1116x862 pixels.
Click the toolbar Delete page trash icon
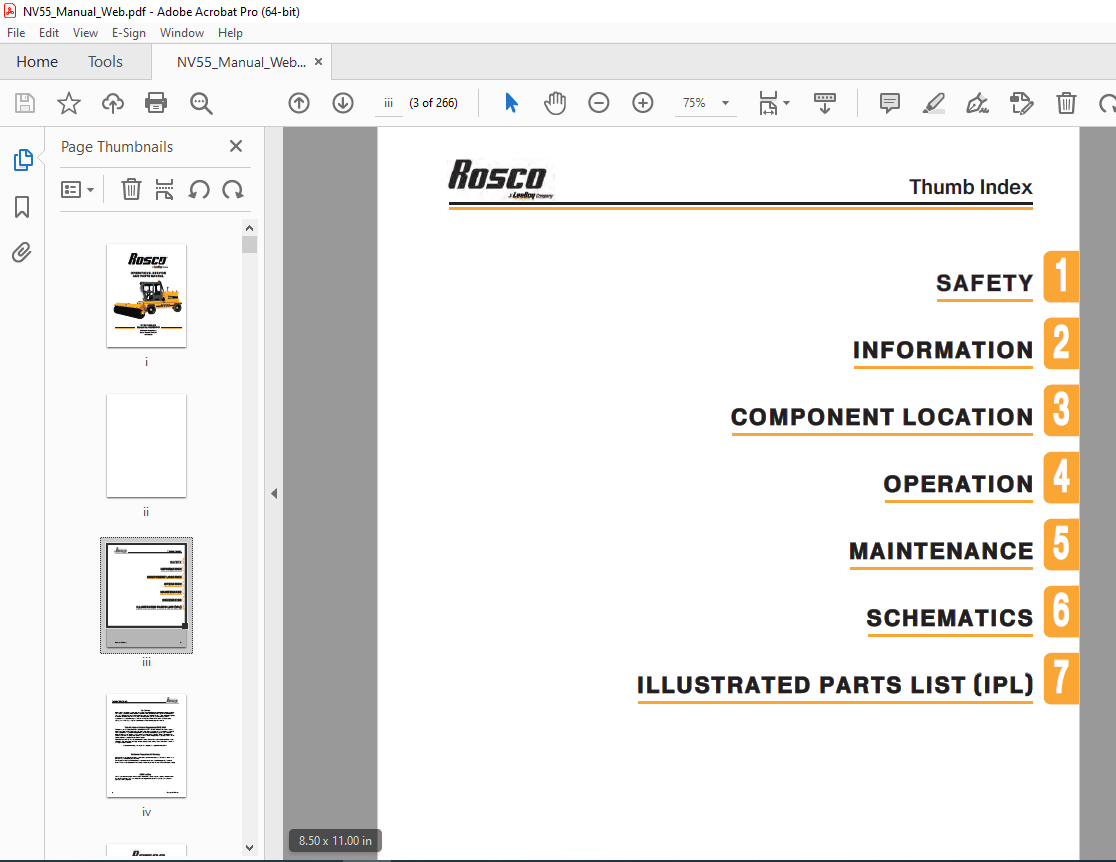pyautogui.click(x=1066, y=103)
